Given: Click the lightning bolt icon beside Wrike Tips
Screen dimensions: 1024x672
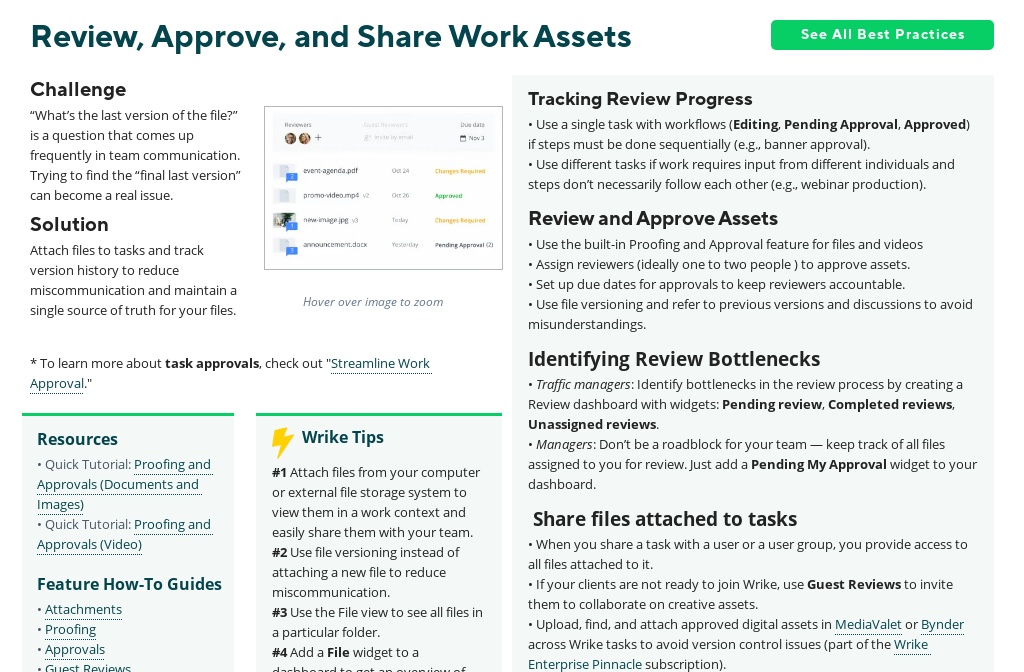Looking at the screenshot, I should (283, 438).
